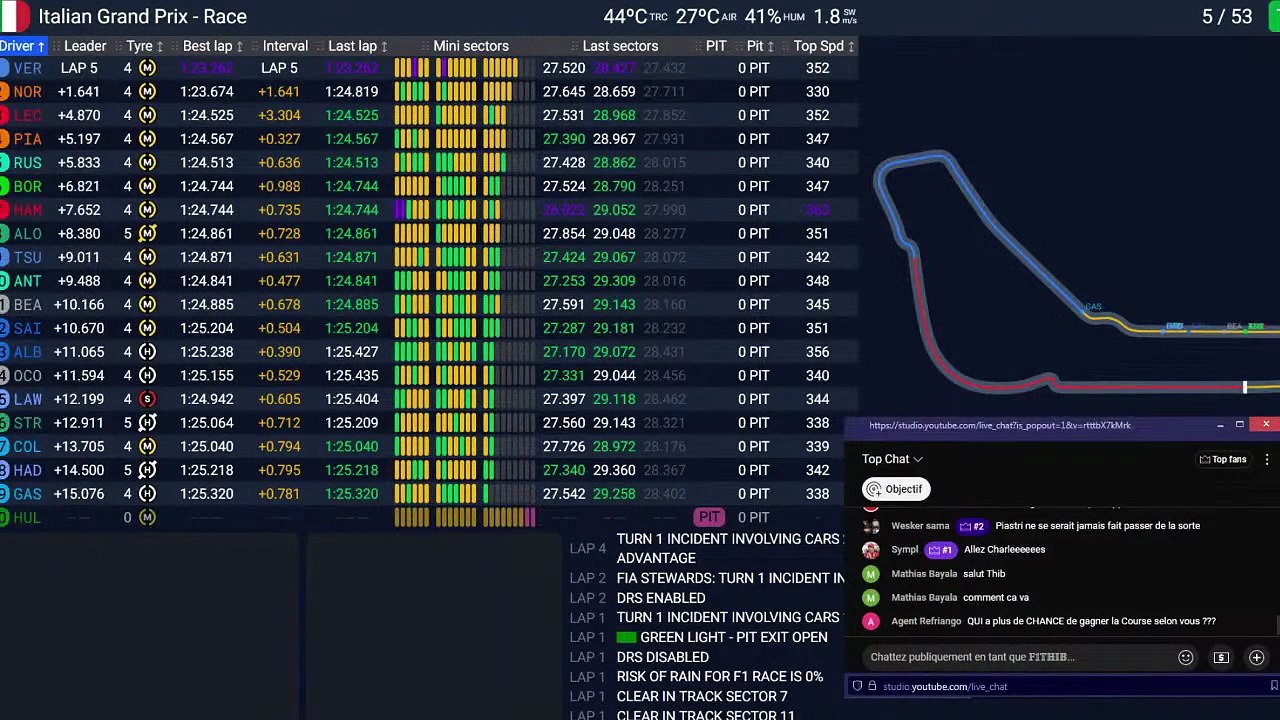The height and width of the screenshot is (720, 1280).
Task: Click the medium tyre icon in COL row
Action: tap(147, 447)
